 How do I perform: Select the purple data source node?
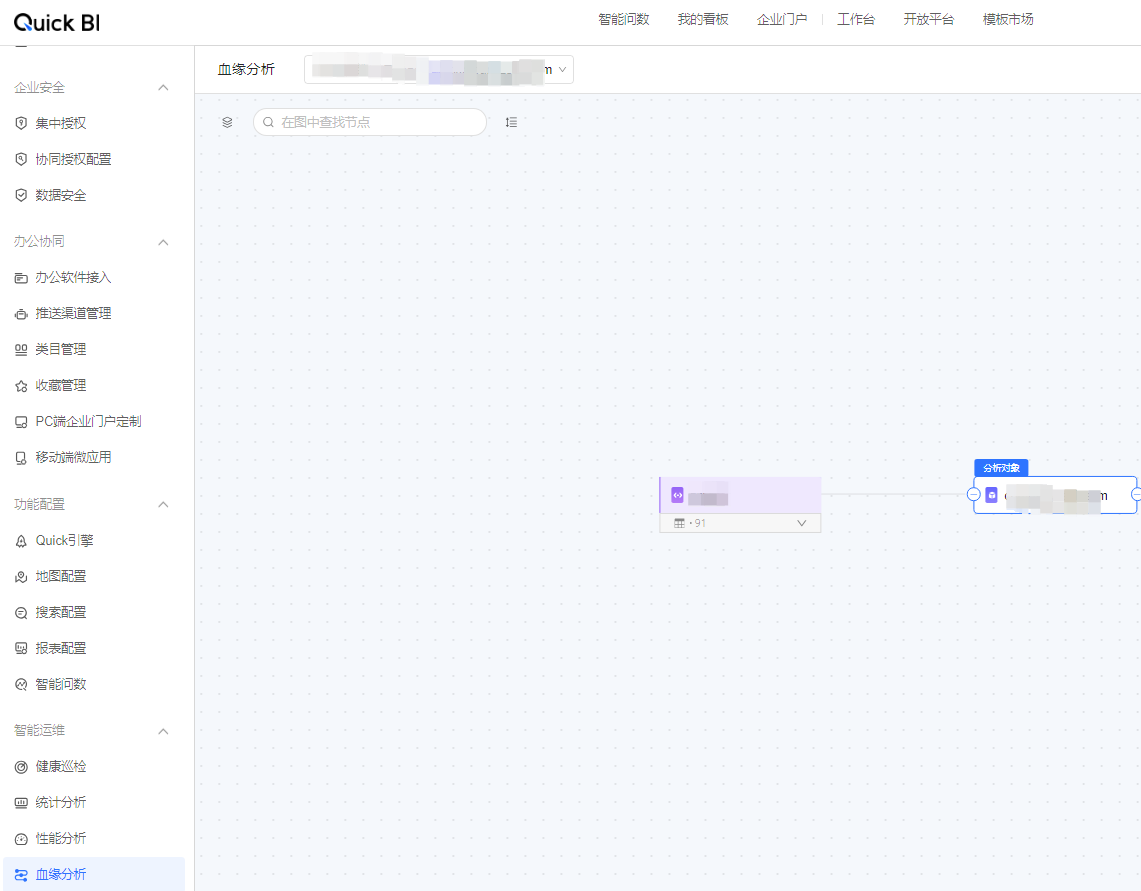point(740,495)
